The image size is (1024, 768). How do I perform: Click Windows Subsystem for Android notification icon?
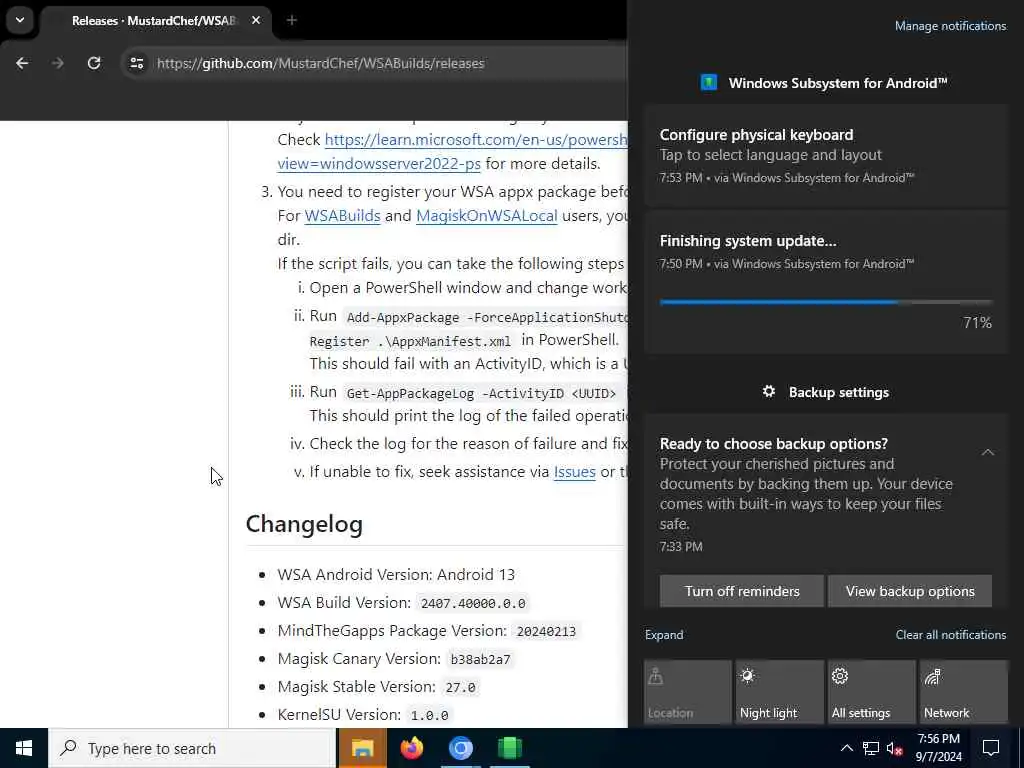pyautogui.click(x=709, y=83)
